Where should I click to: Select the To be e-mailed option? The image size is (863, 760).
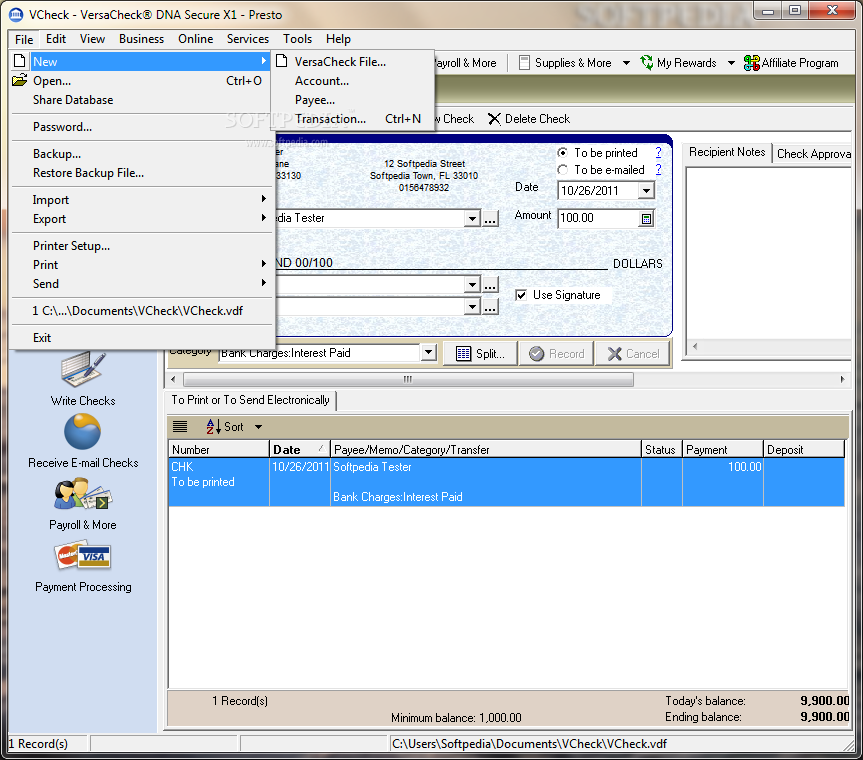pyautogui.click(x=562, y=170)
